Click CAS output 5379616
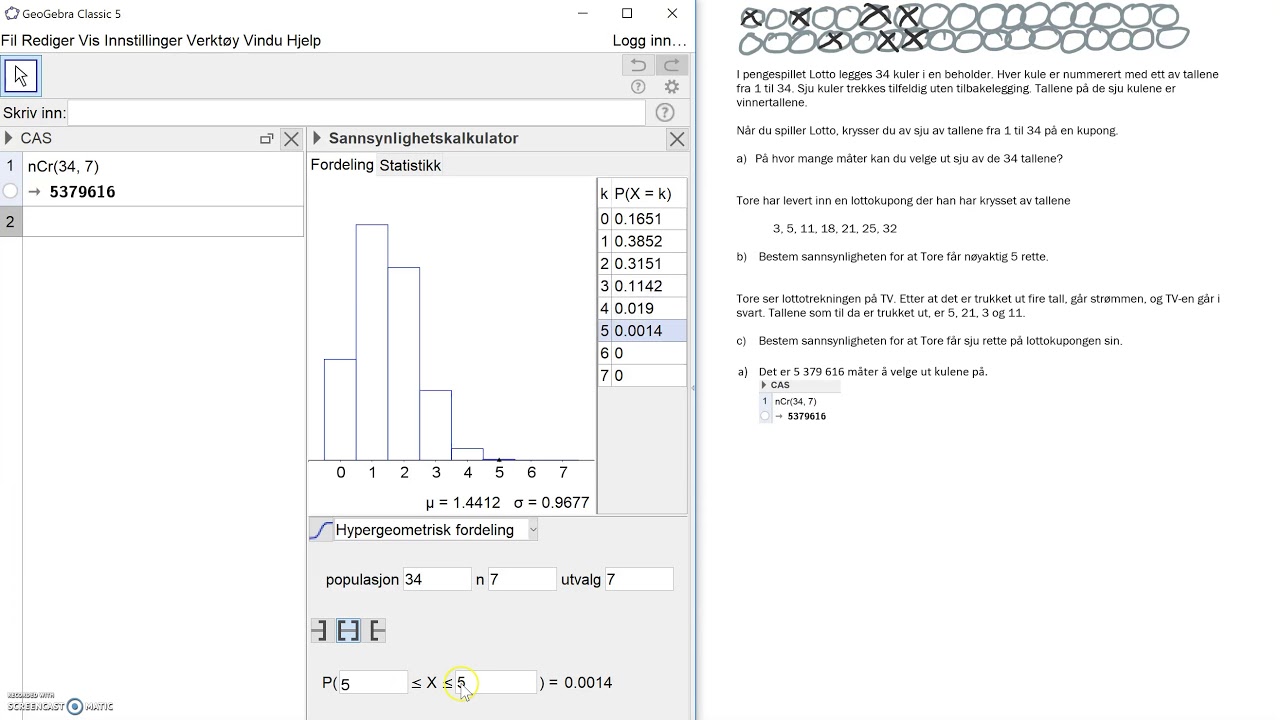Viewport: 1280px width, 720px height. pos(82,192)
